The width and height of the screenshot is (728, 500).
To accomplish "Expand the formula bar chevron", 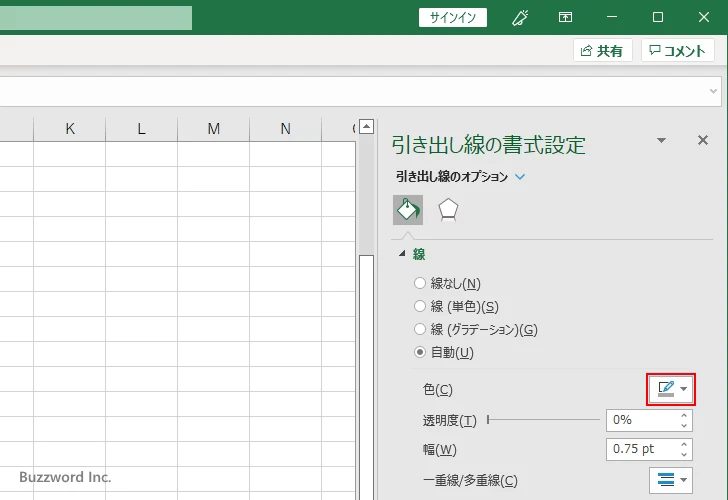I will [x=713, y=91].
